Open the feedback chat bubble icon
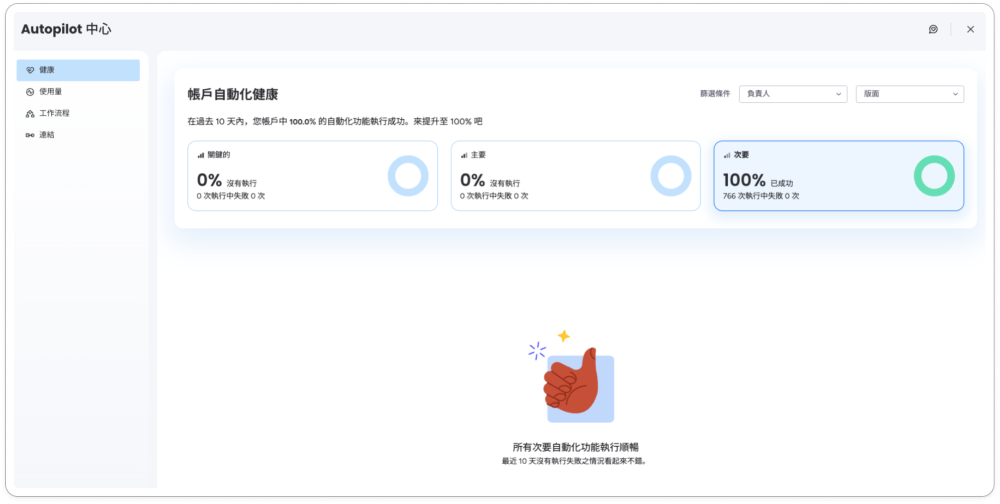Image resolution: width=1000 pixels, height=504 pixels. (x=933, y=30)
